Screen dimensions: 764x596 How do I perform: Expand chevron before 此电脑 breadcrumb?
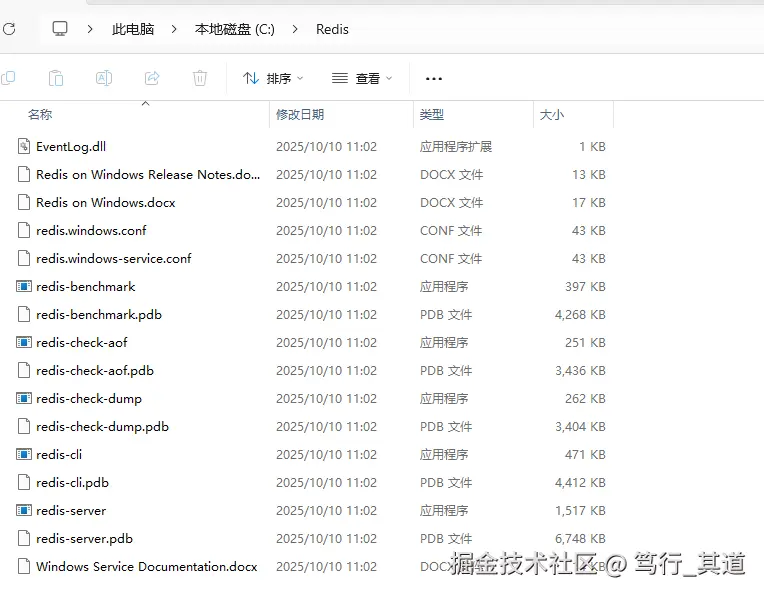90,29
